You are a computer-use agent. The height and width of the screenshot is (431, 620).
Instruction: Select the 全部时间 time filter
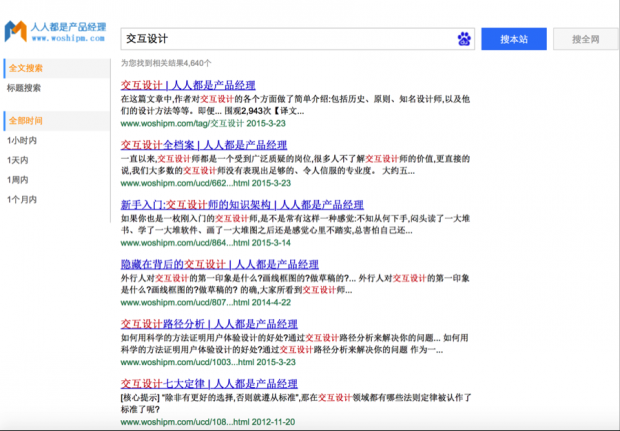25,120
